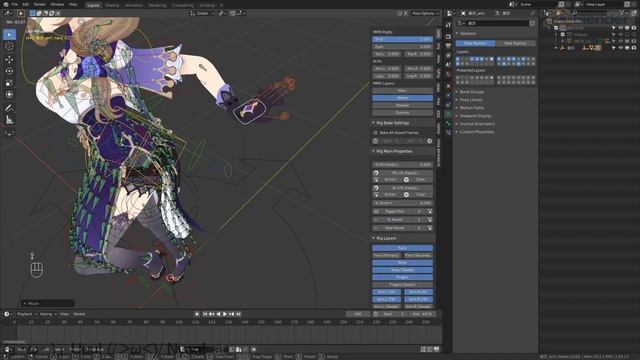Open the View Layer properties tab icon
Screen dimensions: 640x360
coord(449,55)
